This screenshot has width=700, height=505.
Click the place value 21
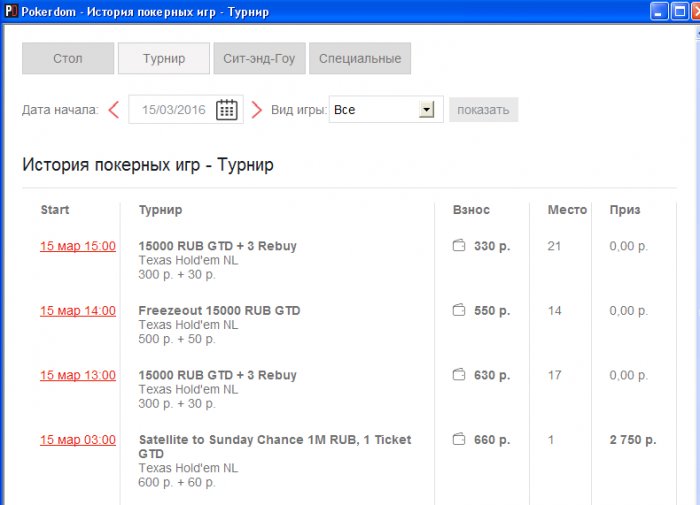pos(554,246)
